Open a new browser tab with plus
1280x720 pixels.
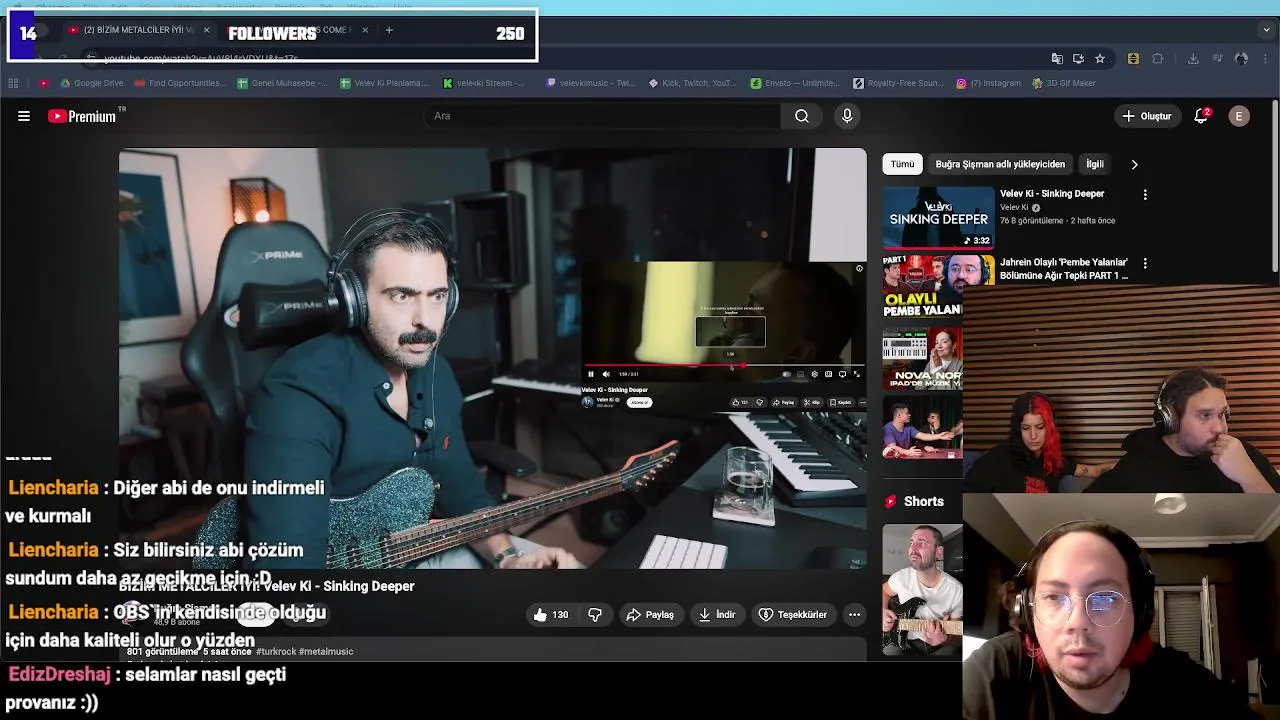(389, 30)
